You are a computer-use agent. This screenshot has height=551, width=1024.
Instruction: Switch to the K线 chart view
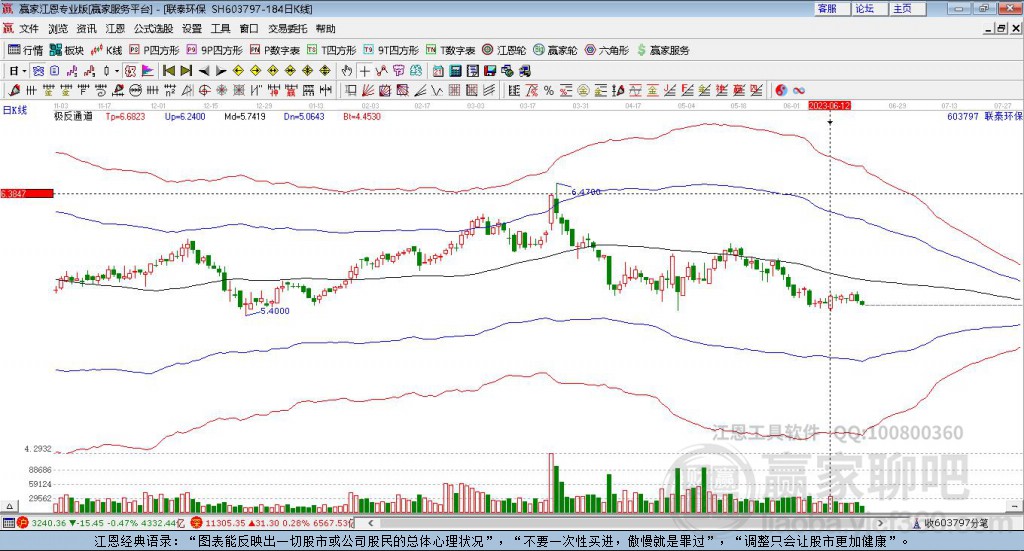click(107, 50)
